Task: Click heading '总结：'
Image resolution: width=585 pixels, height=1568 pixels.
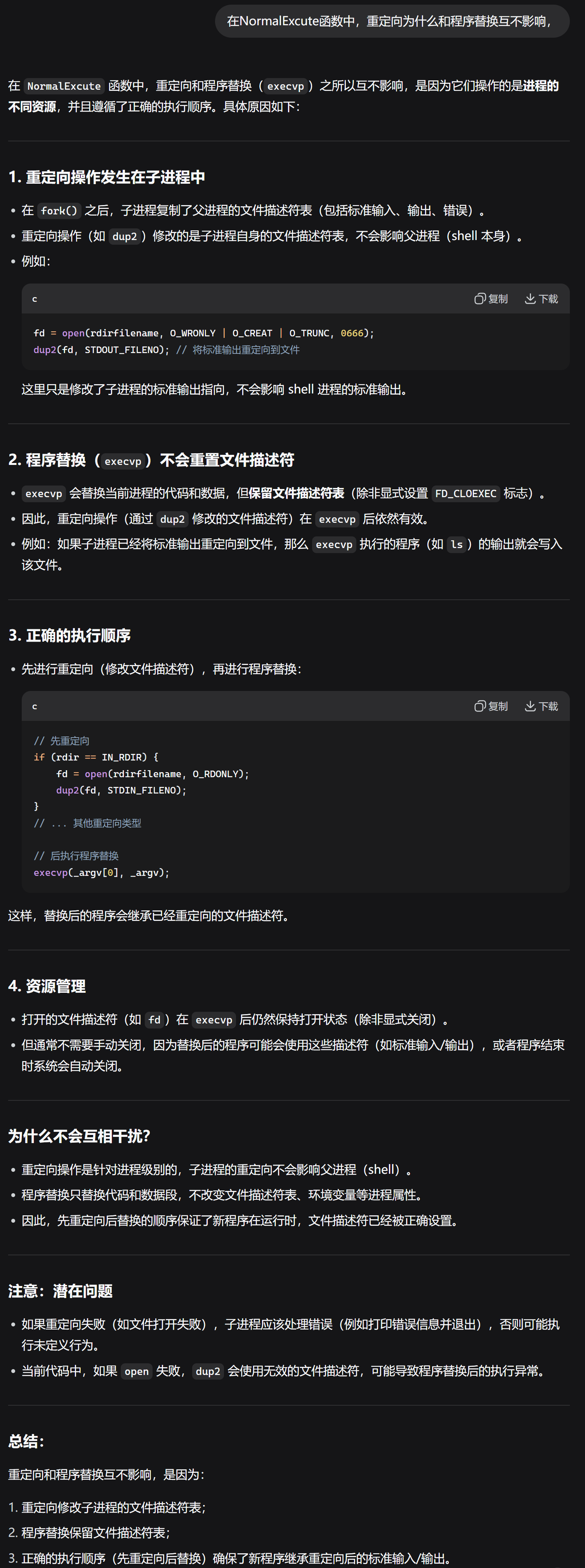Action: (26, 1441)
